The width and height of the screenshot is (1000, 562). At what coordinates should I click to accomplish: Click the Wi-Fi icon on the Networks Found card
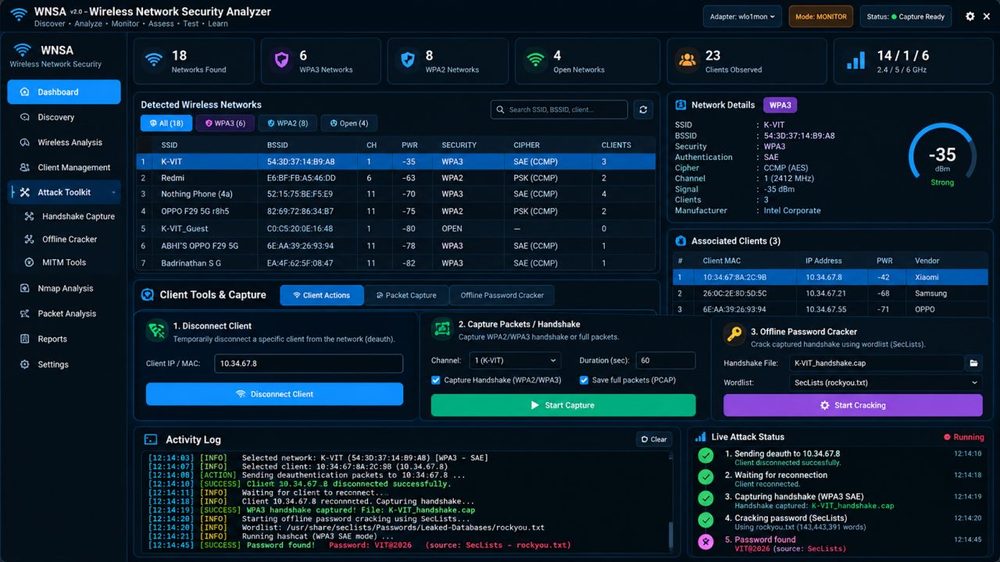(154, 61)
